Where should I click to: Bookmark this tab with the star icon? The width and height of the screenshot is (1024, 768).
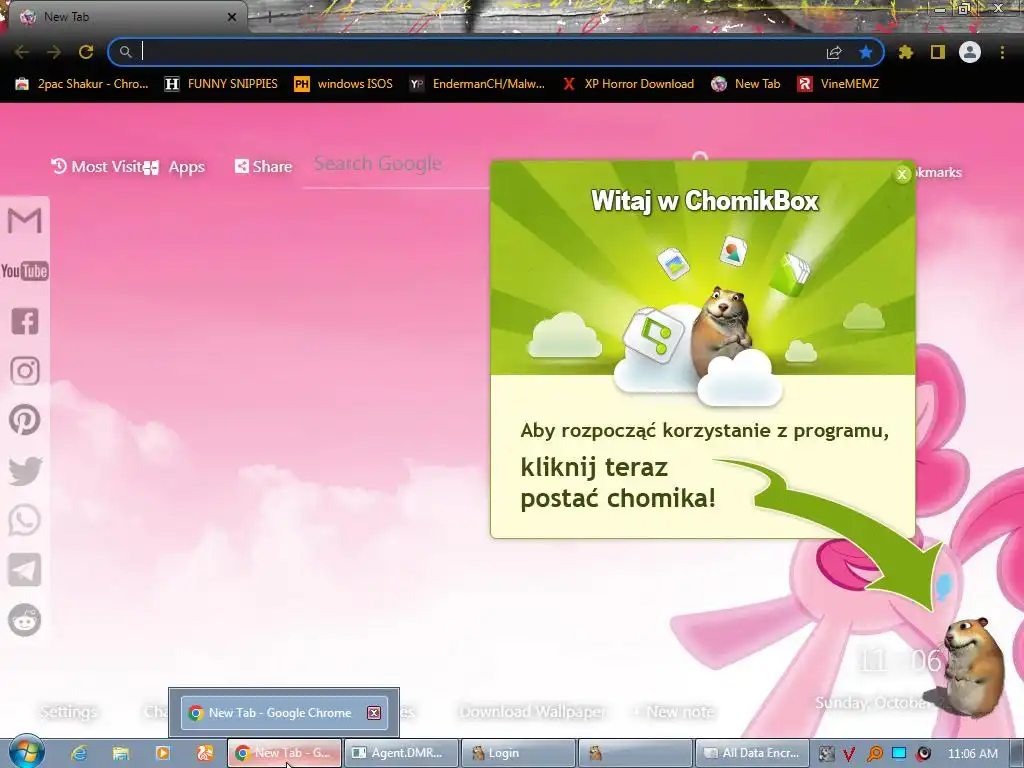point(866,52)
